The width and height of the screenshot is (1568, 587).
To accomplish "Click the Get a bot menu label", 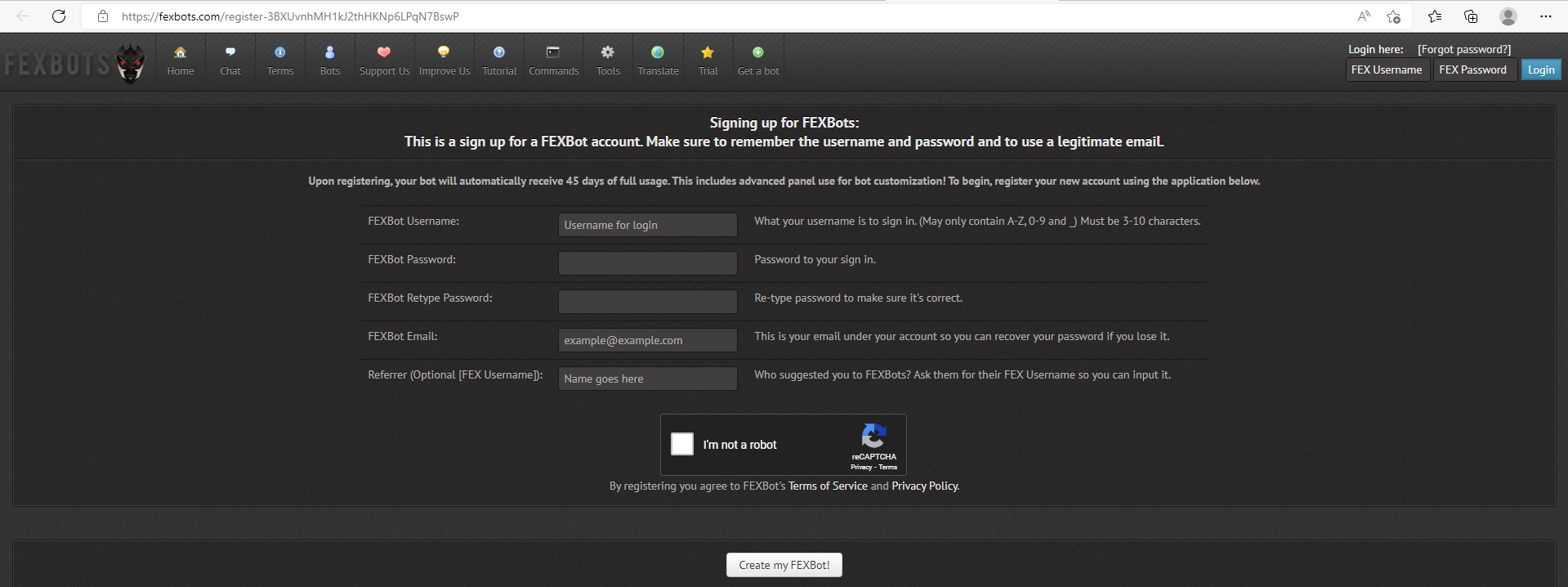I will pyautogui.click(x=758, y=71).
